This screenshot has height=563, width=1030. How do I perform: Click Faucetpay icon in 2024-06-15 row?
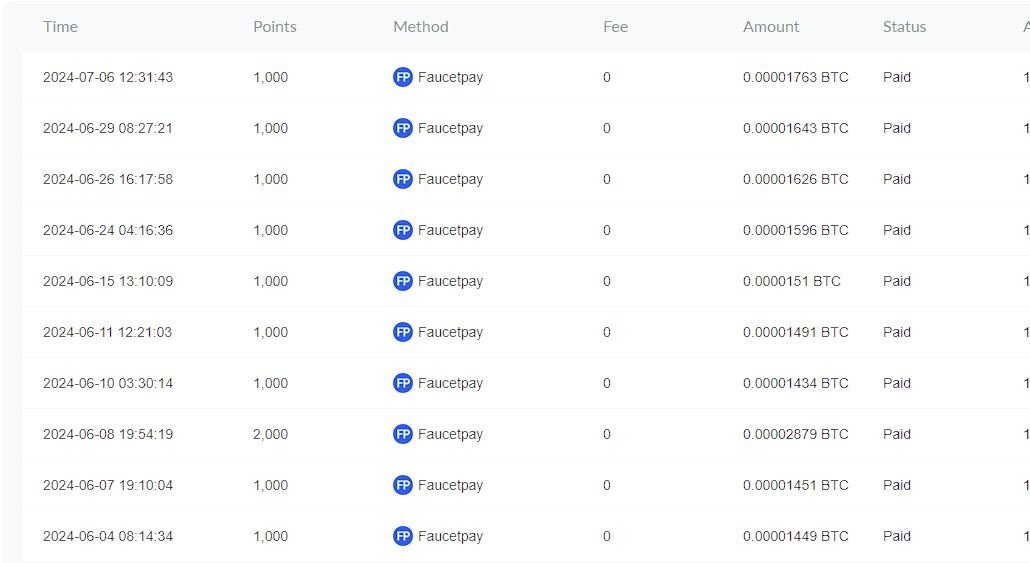point(403,281)
